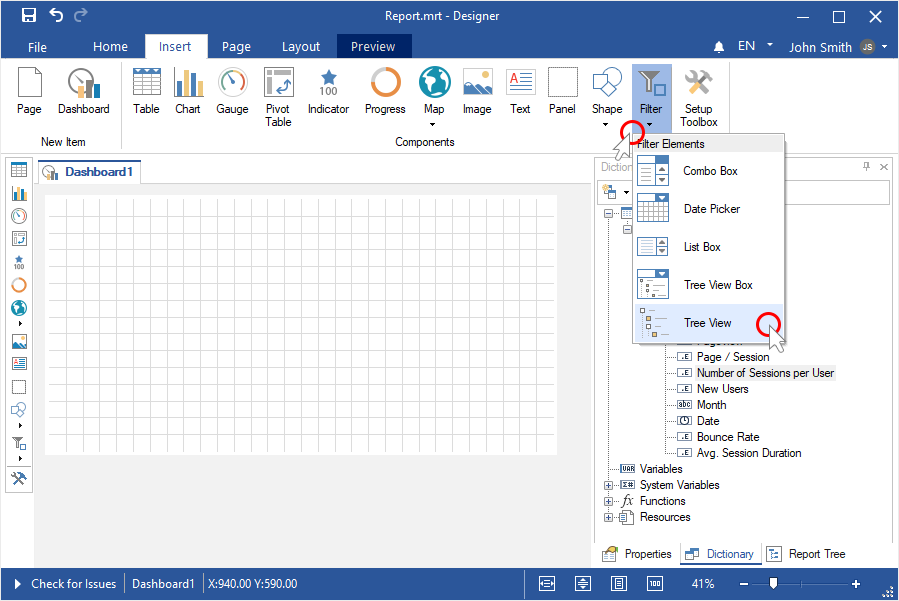Image resolution: width=899 pixels, height=601 pixels.
Task: Switch to the Layout ribbon tab
Action: [301, 47]
